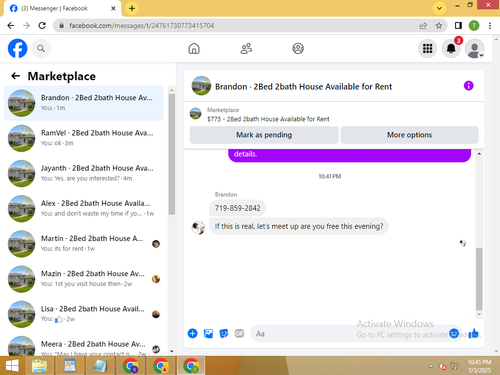Viewport: 500px width, 375px height.
Task: Open File Explorer from taskbar
Action: point(39,366)
